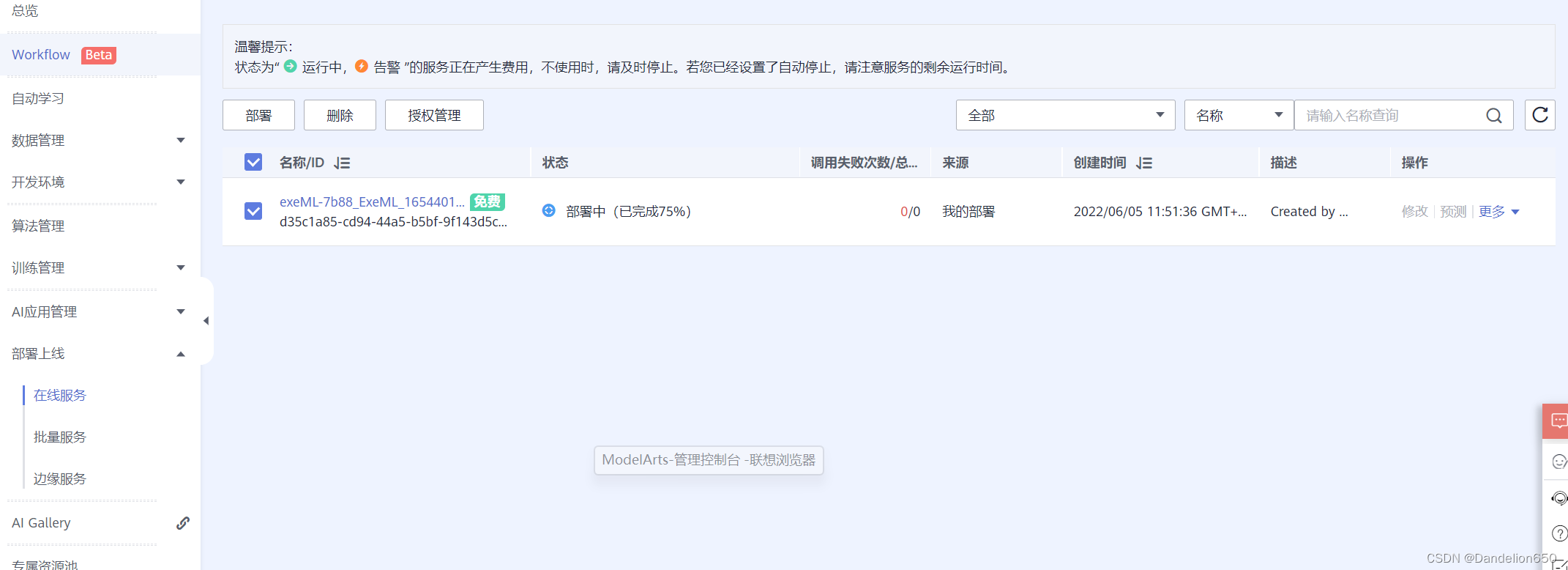Click the green 免费 badge
This screenshot has height=570, width=1568.
click(x=487, y=201)
